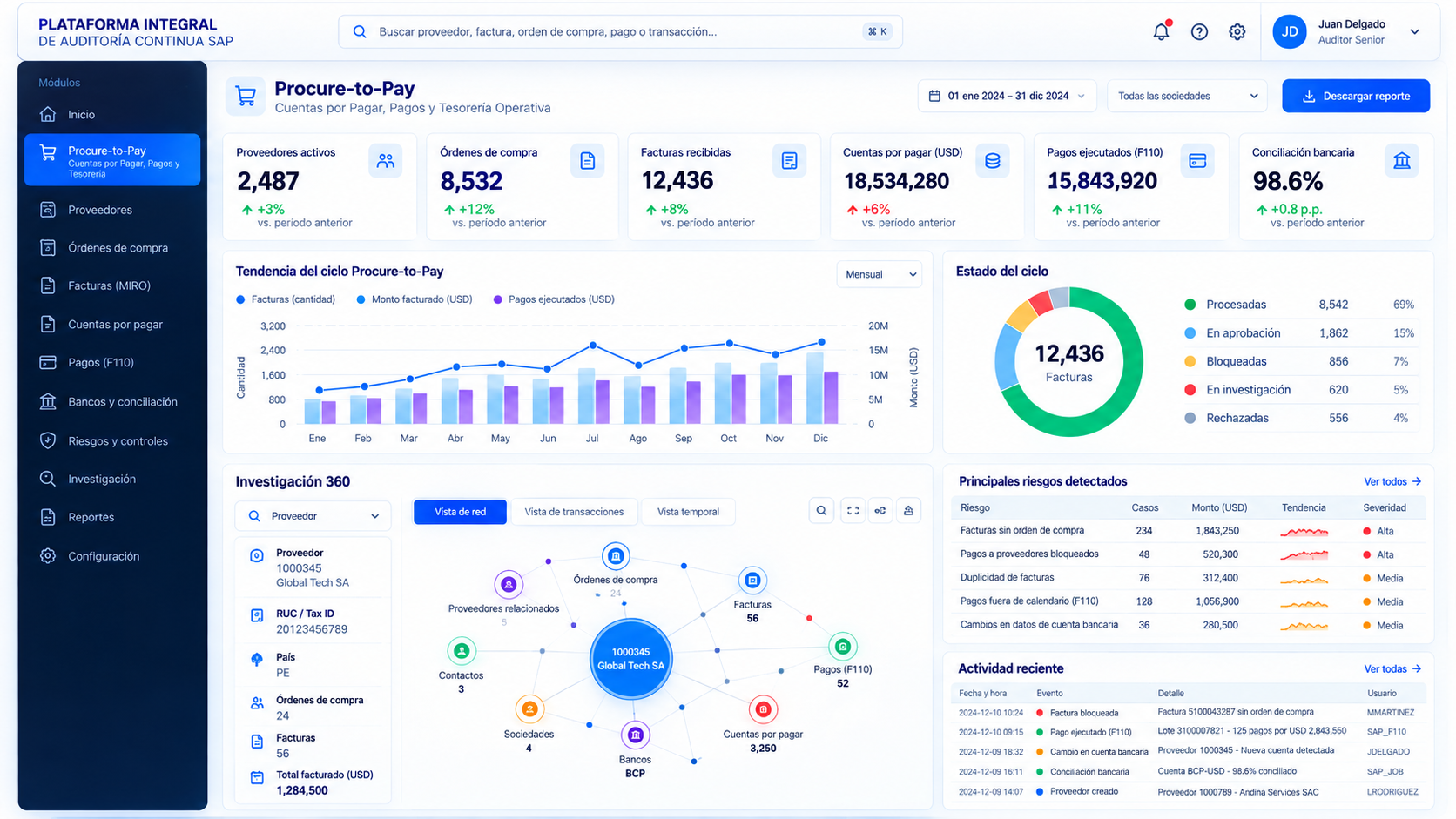Click the Pagos a proveedores bloqueados row
The image size is (1456, 819).
click(x=1189, y=554)
